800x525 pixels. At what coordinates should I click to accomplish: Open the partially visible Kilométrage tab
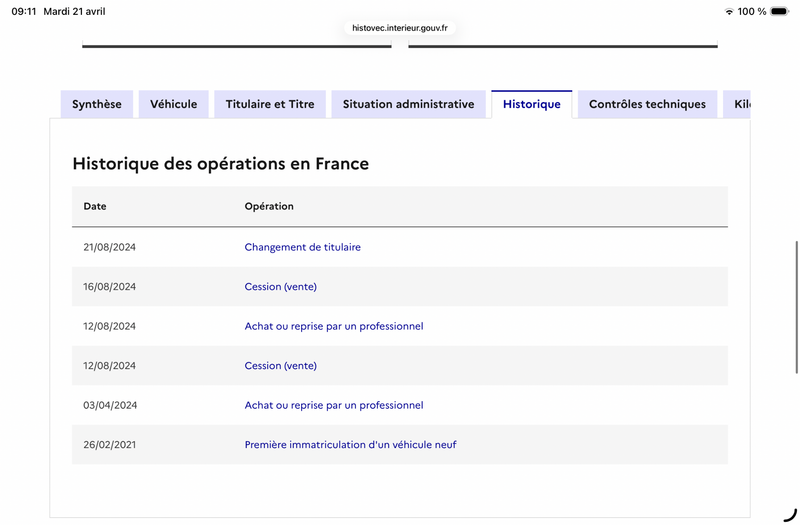(737, 104)
